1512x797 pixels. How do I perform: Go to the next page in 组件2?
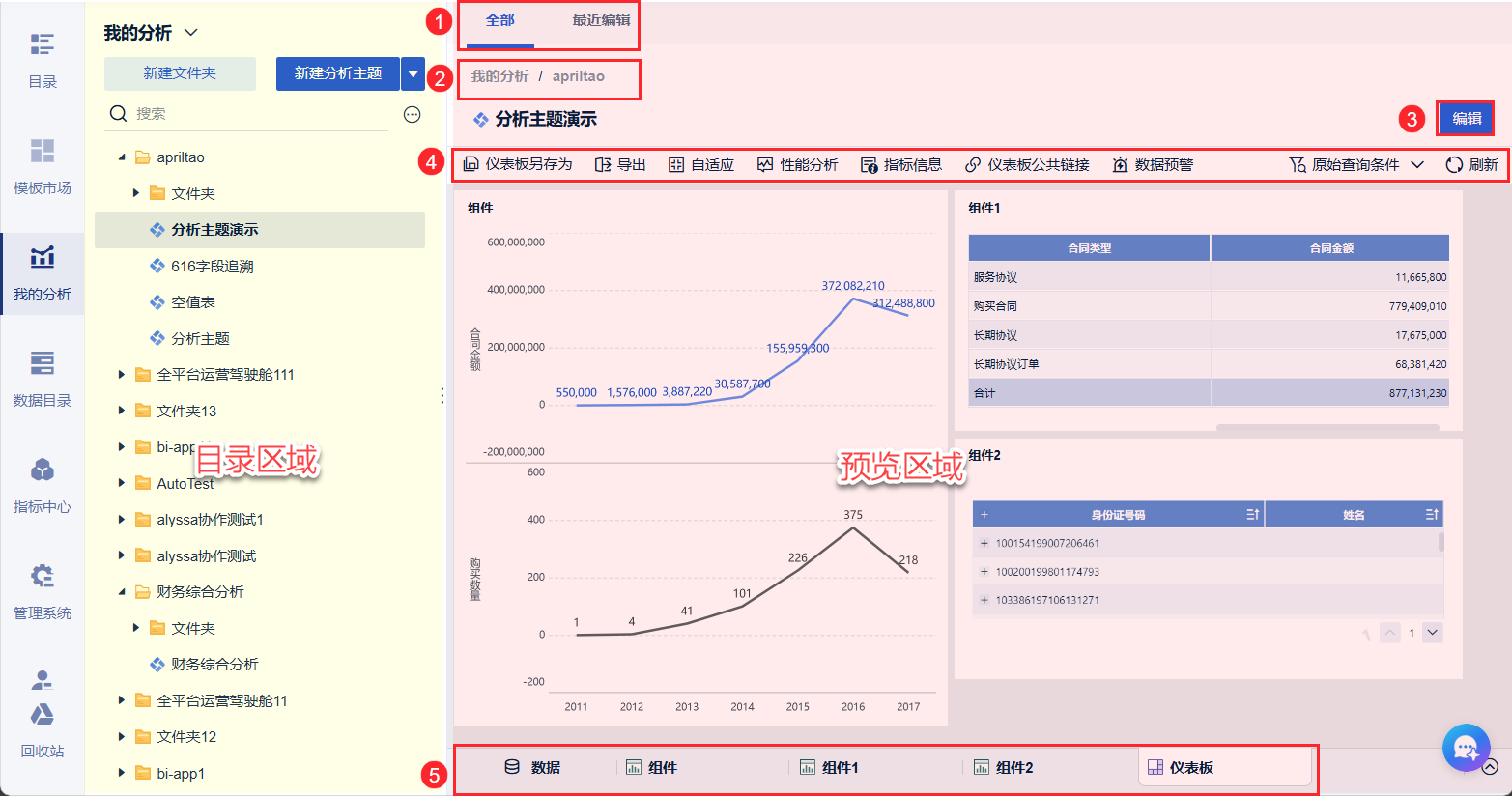pos(1433,633)
